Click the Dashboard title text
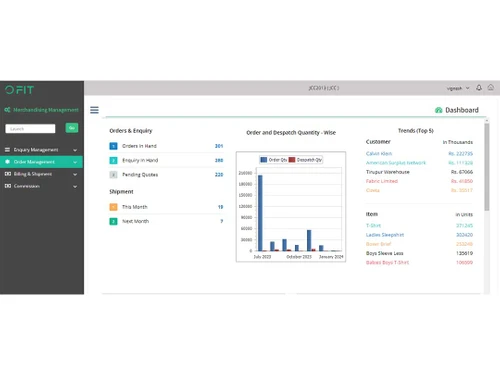 pyautogui.click(x=462, y=110)
